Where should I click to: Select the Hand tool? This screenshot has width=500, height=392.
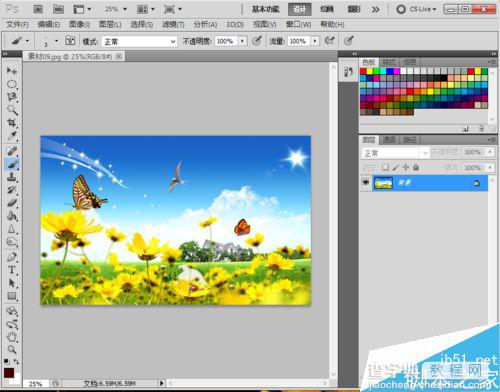pyautogui.click(x=12, y=337)
